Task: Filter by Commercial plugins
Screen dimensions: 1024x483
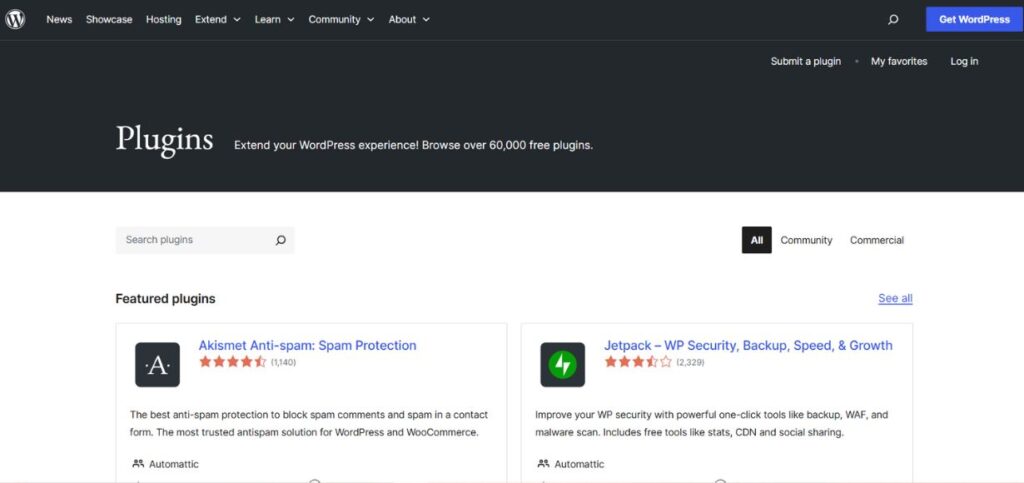Action: point(877,240)
